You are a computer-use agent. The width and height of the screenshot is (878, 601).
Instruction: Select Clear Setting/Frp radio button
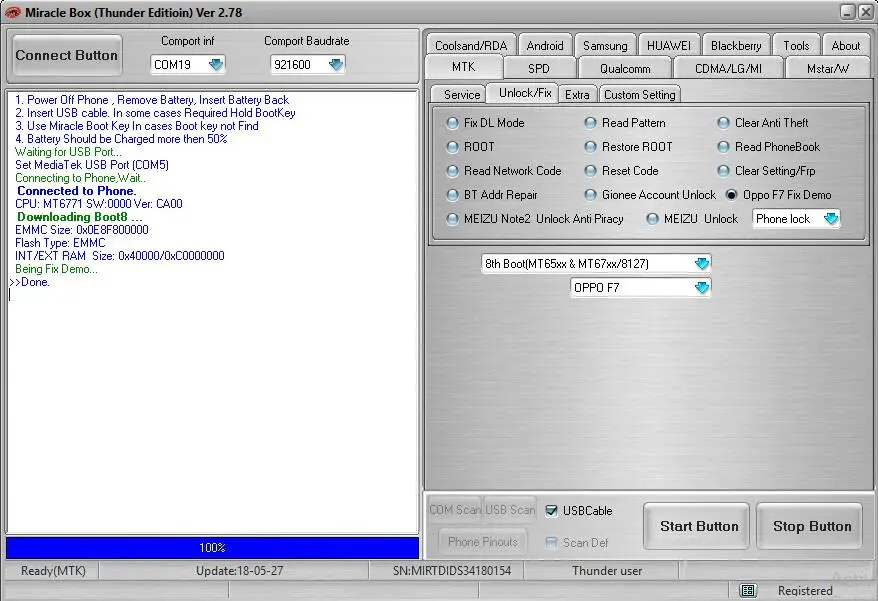723,171
